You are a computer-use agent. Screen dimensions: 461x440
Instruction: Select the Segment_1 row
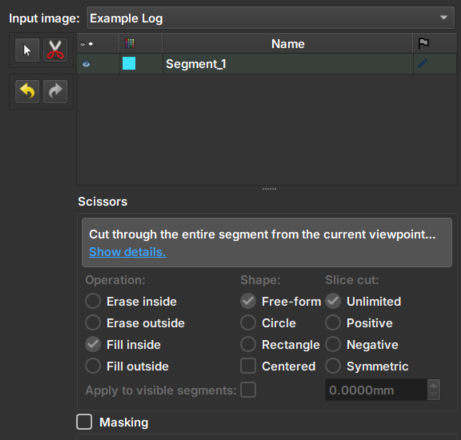[x=267, y=64]
